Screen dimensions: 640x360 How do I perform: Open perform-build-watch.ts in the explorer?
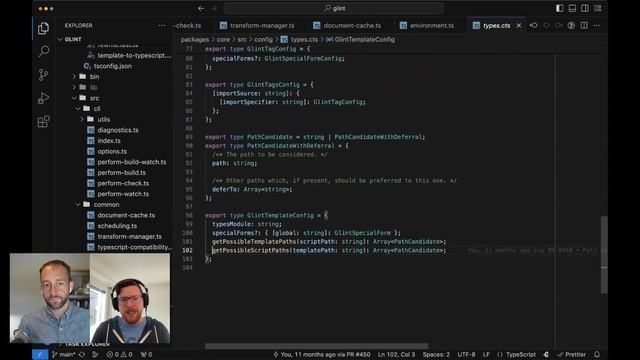pos(131,162)
